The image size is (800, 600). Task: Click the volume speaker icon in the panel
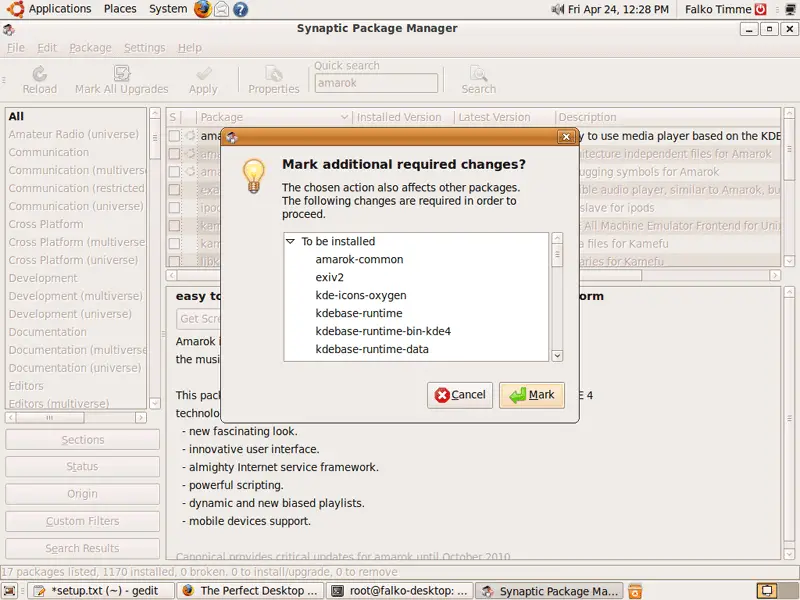[557, 9]
